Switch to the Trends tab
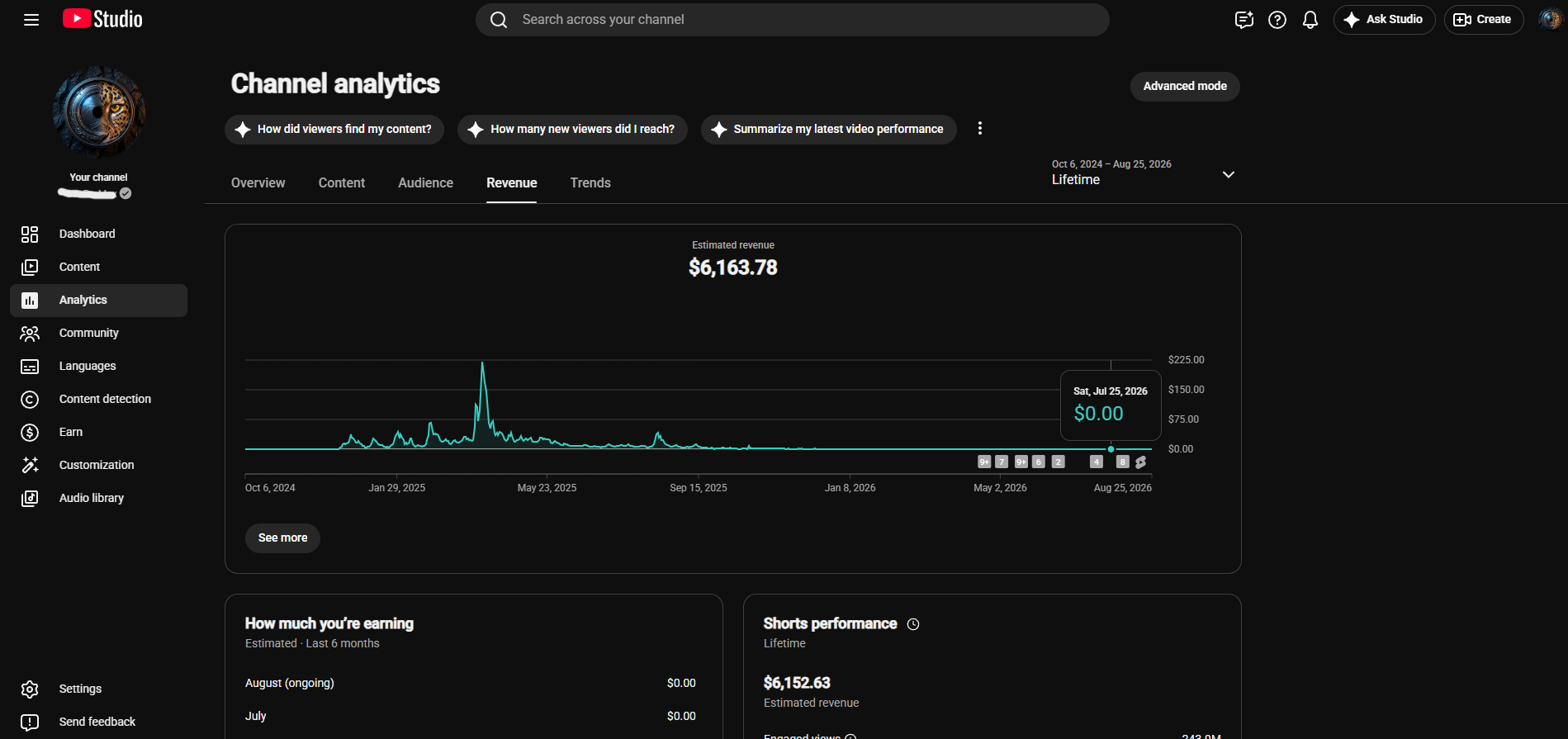Image resolution: width=1568 pixels, height=739 pixels. tap(590, 183)
